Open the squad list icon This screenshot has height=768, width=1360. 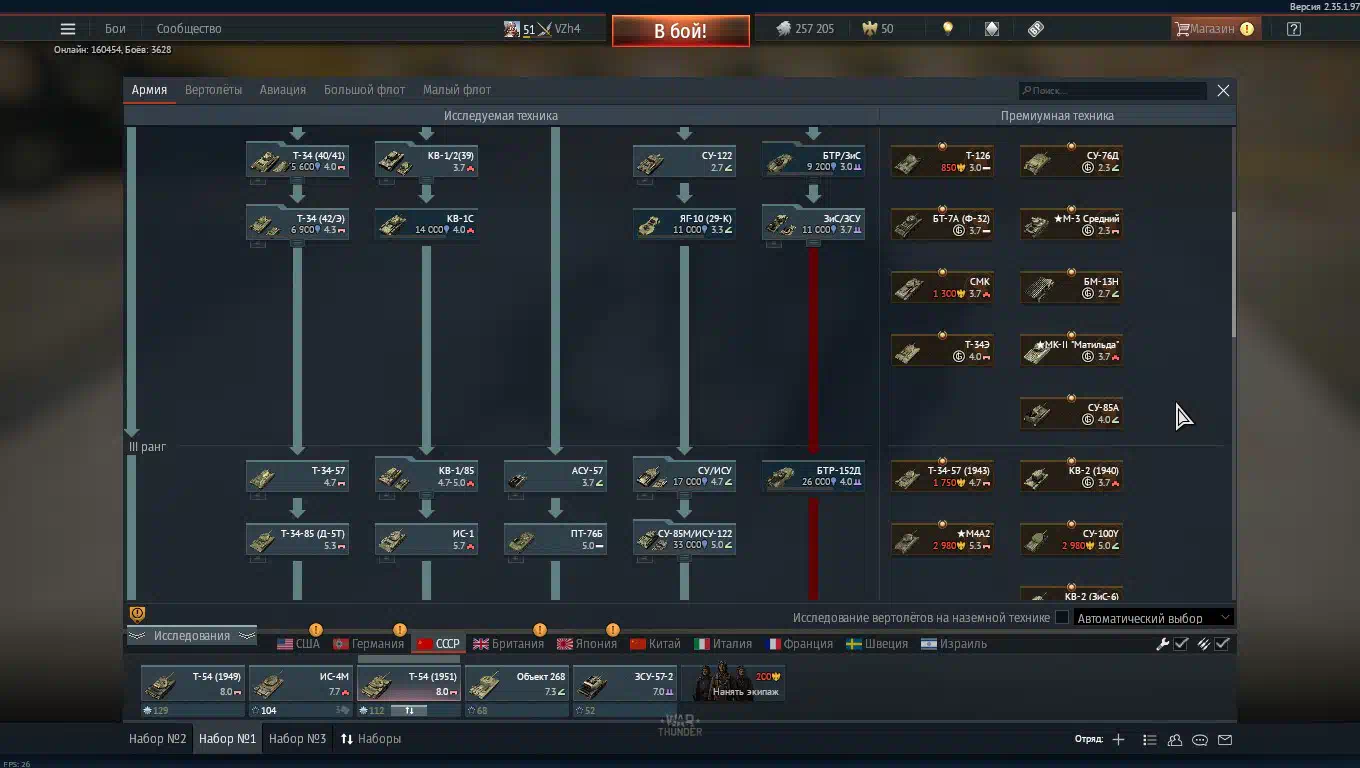pyautogui.click(x=1150, y=740)
